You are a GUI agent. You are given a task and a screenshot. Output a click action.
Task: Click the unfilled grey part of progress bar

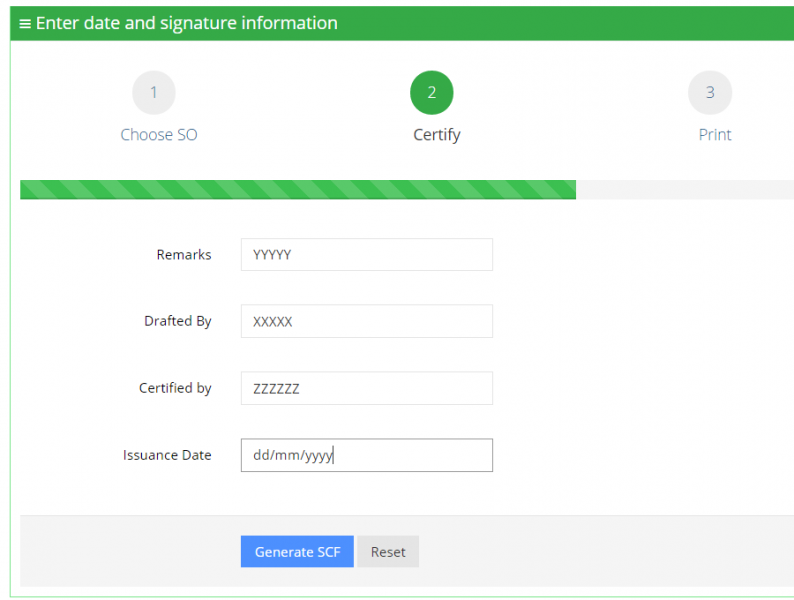click(684, 190)
